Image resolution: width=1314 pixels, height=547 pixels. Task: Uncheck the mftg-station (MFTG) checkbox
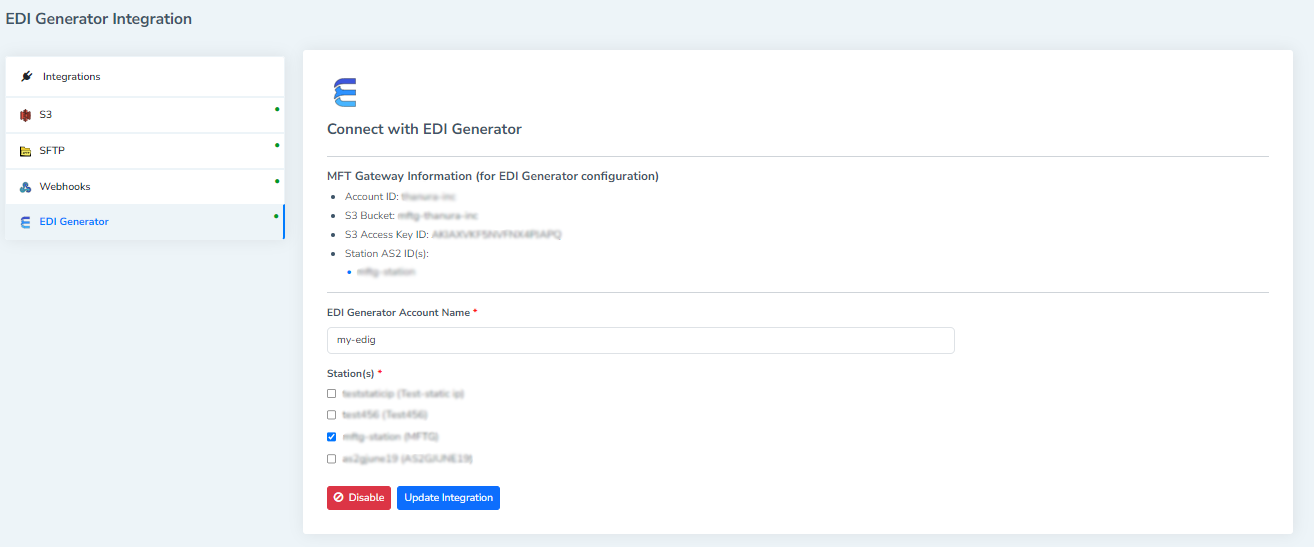(332, 436)
